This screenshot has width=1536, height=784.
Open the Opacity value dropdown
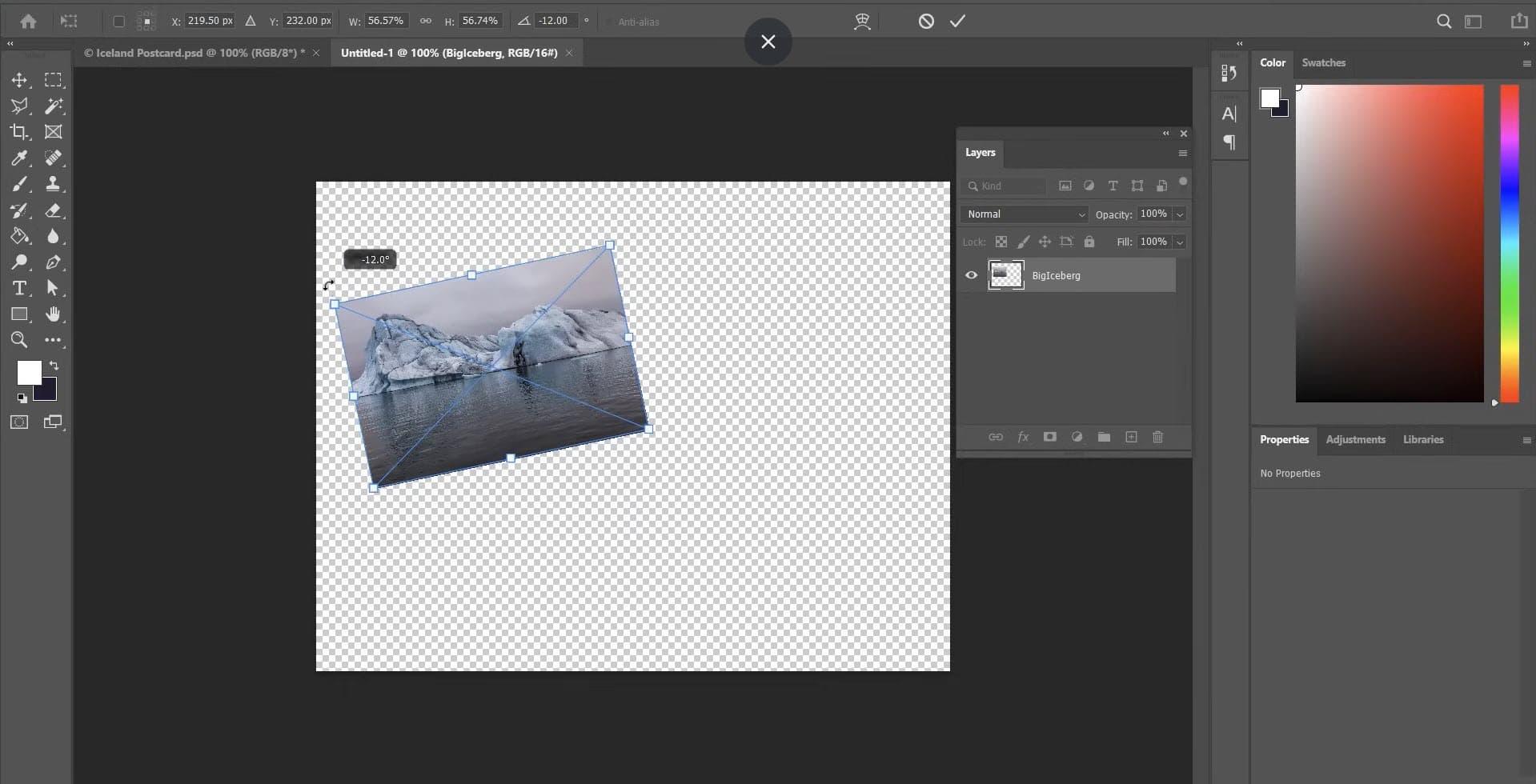1179,214
